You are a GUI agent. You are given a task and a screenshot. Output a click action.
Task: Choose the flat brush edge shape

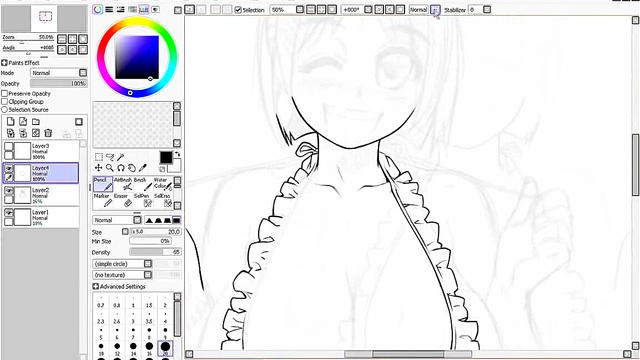tap(176, 220)
